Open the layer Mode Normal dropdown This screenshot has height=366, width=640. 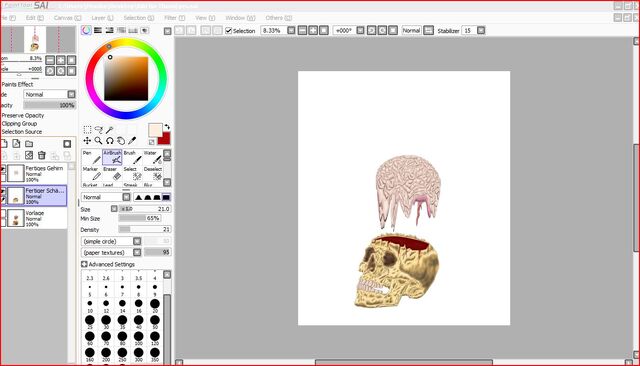point(71,94)
